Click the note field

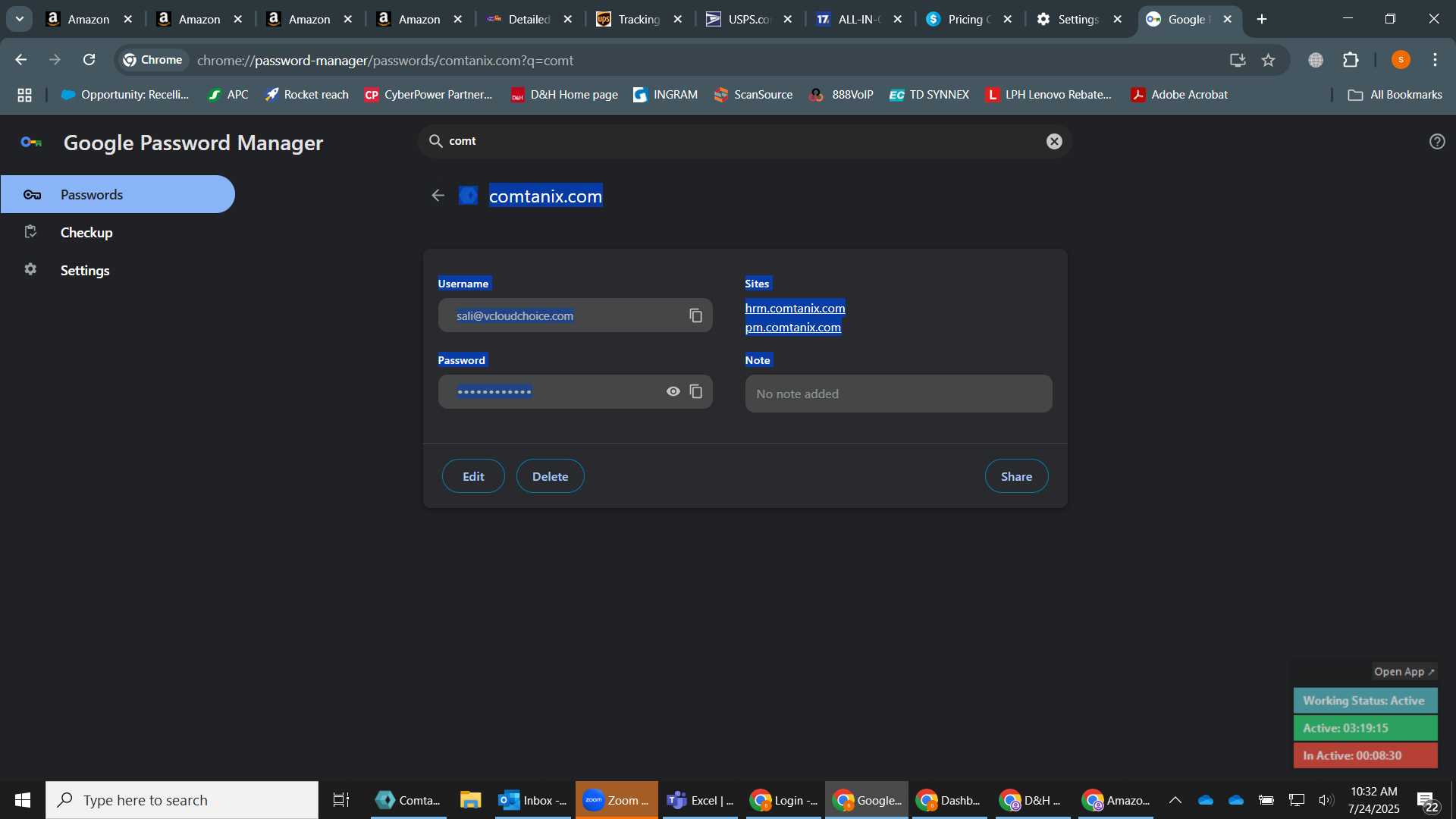tap(899, 394)
